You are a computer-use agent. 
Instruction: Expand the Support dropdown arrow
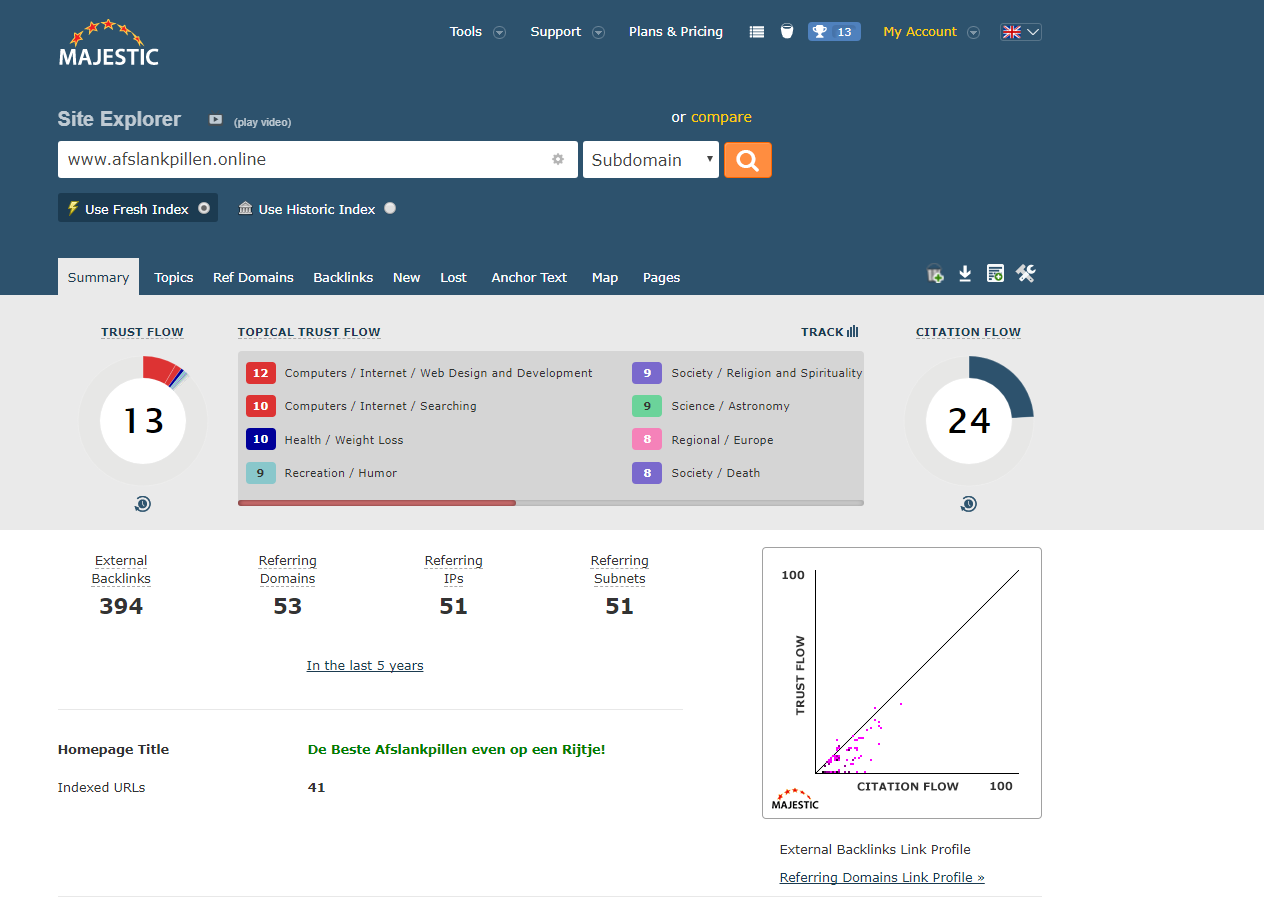pyautogui.click(x=598, y=32)
